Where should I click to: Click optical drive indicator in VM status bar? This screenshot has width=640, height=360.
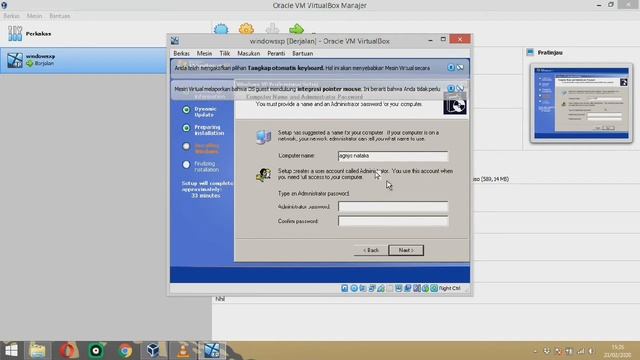click(353, 288)
